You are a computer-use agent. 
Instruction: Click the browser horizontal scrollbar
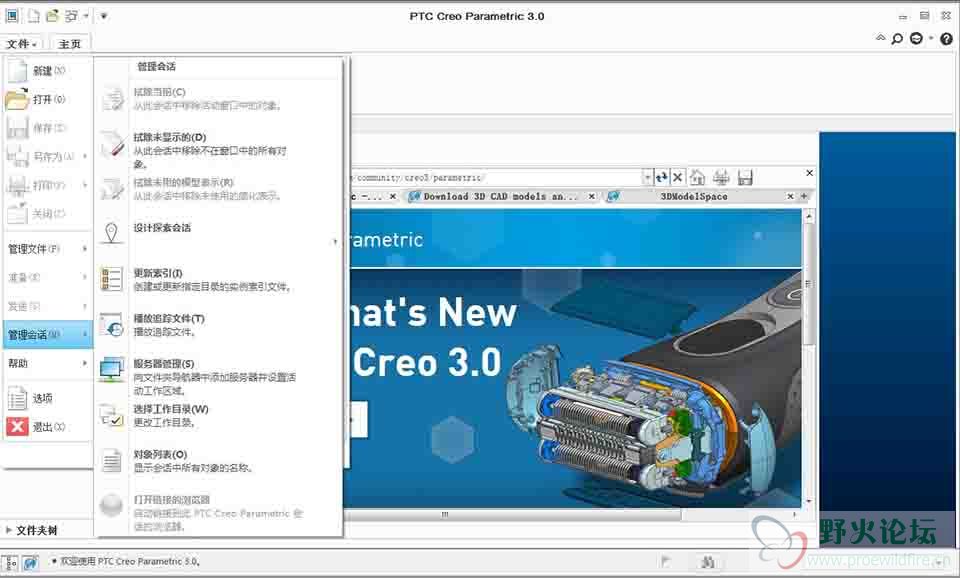(x=514, y=514)
